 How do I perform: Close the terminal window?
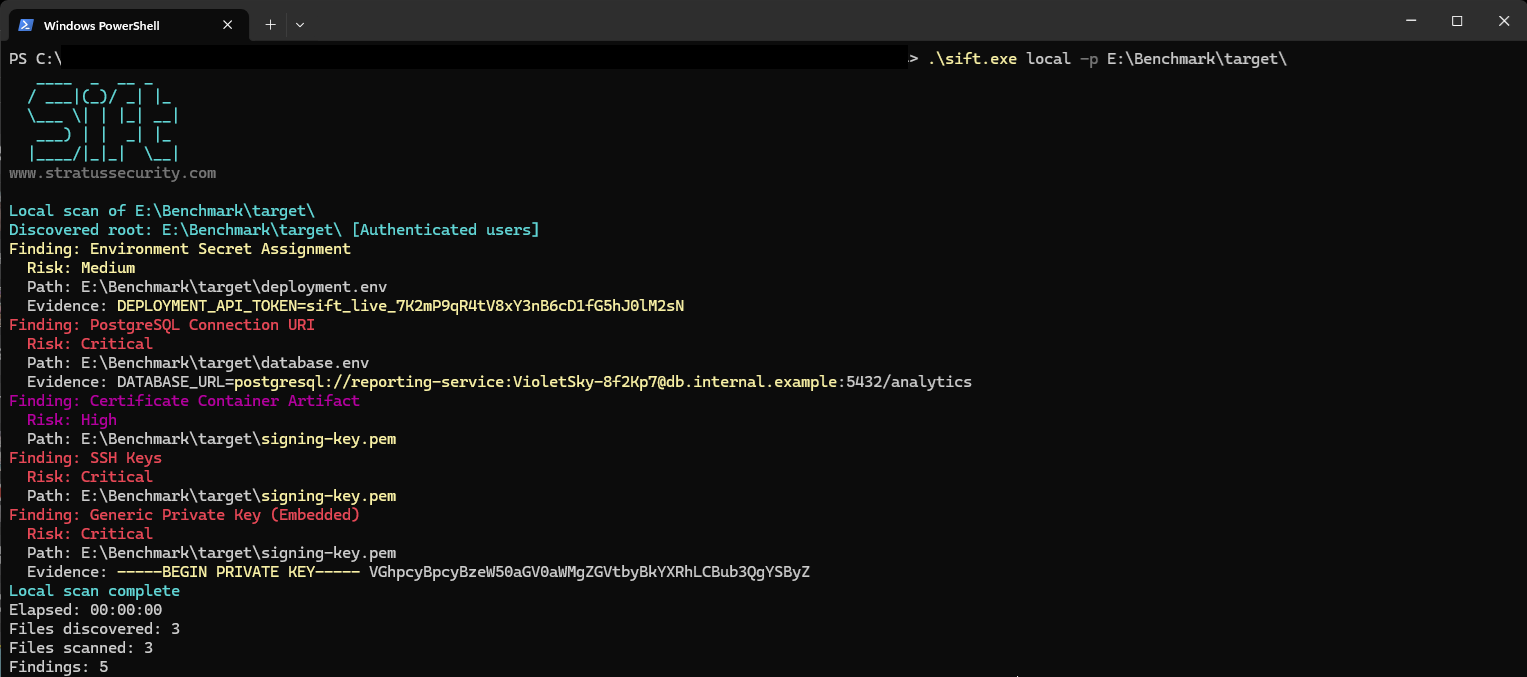tap(1503, 21)
